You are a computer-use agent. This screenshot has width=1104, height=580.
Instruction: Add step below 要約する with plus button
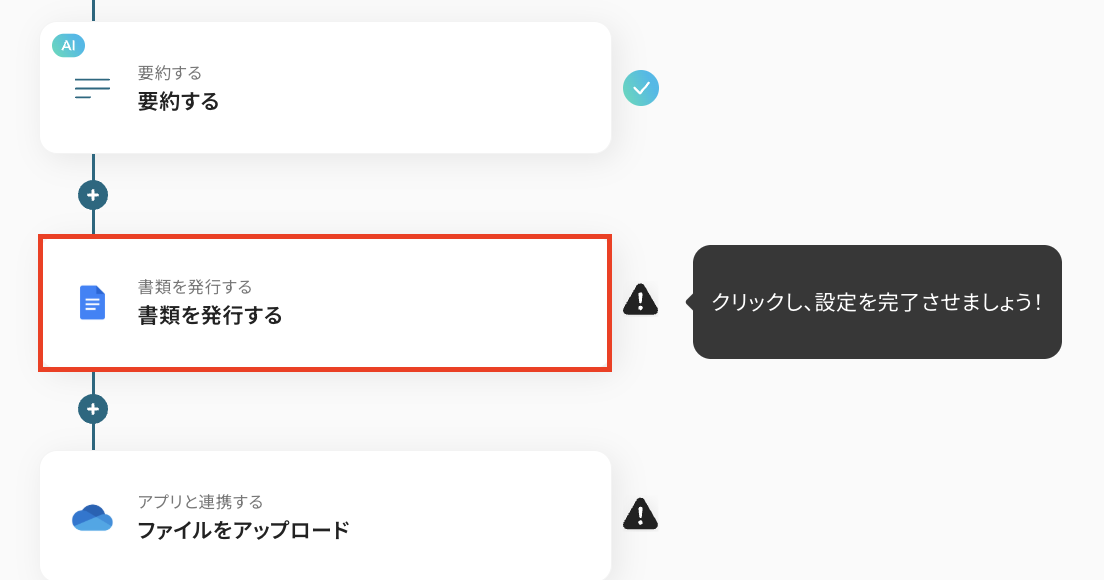93,194
